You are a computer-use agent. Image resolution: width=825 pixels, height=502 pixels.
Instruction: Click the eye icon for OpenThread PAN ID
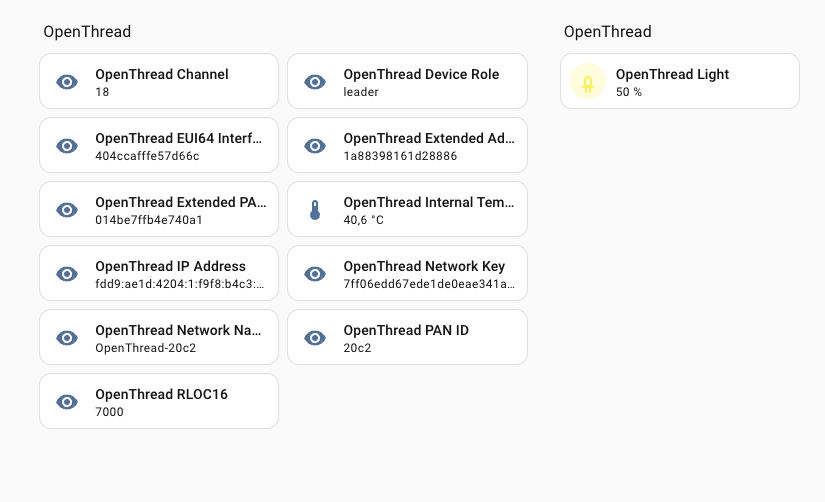[x=315, y=338]
